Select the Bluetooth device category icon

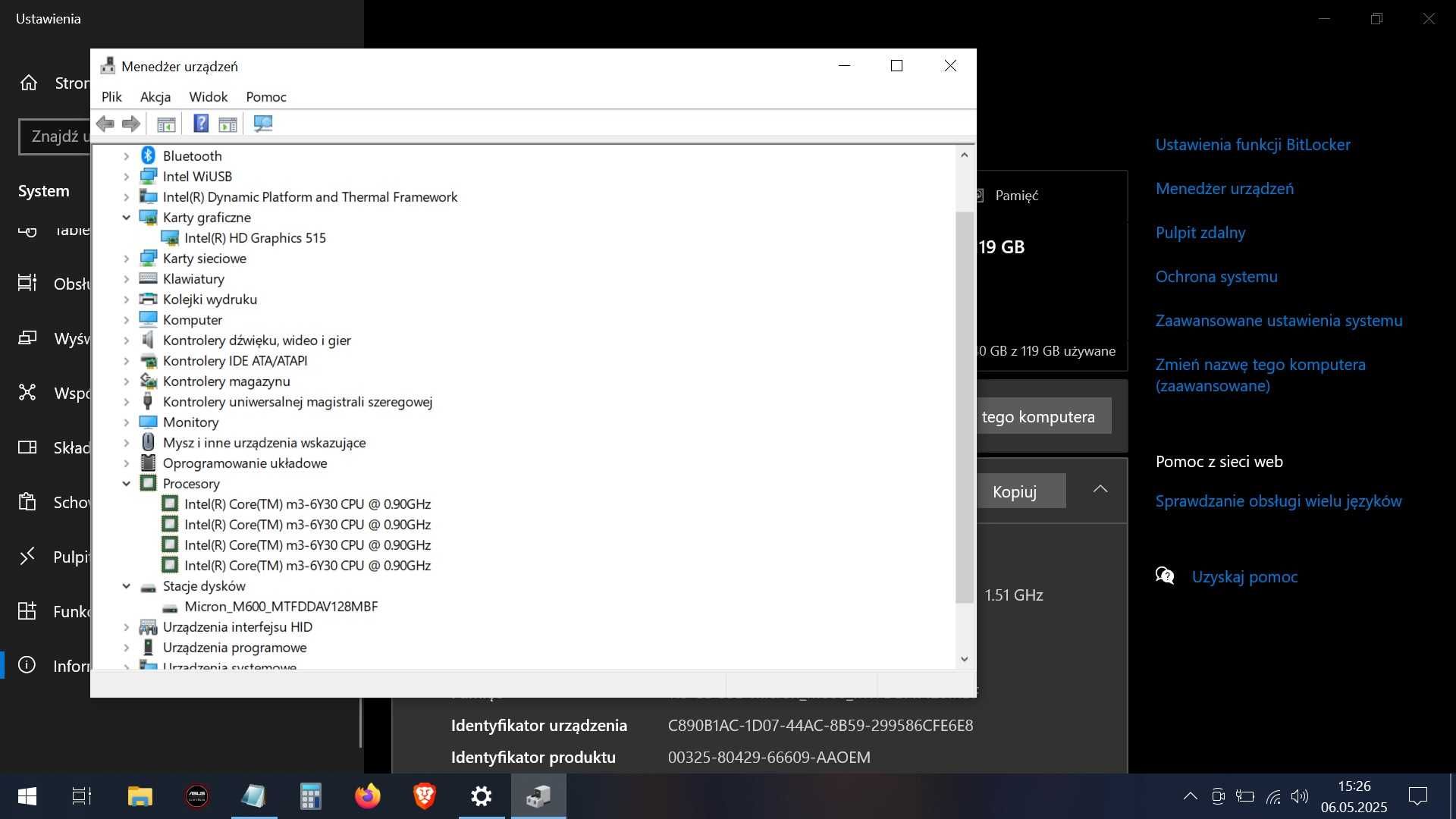click(x=149, y=155)
